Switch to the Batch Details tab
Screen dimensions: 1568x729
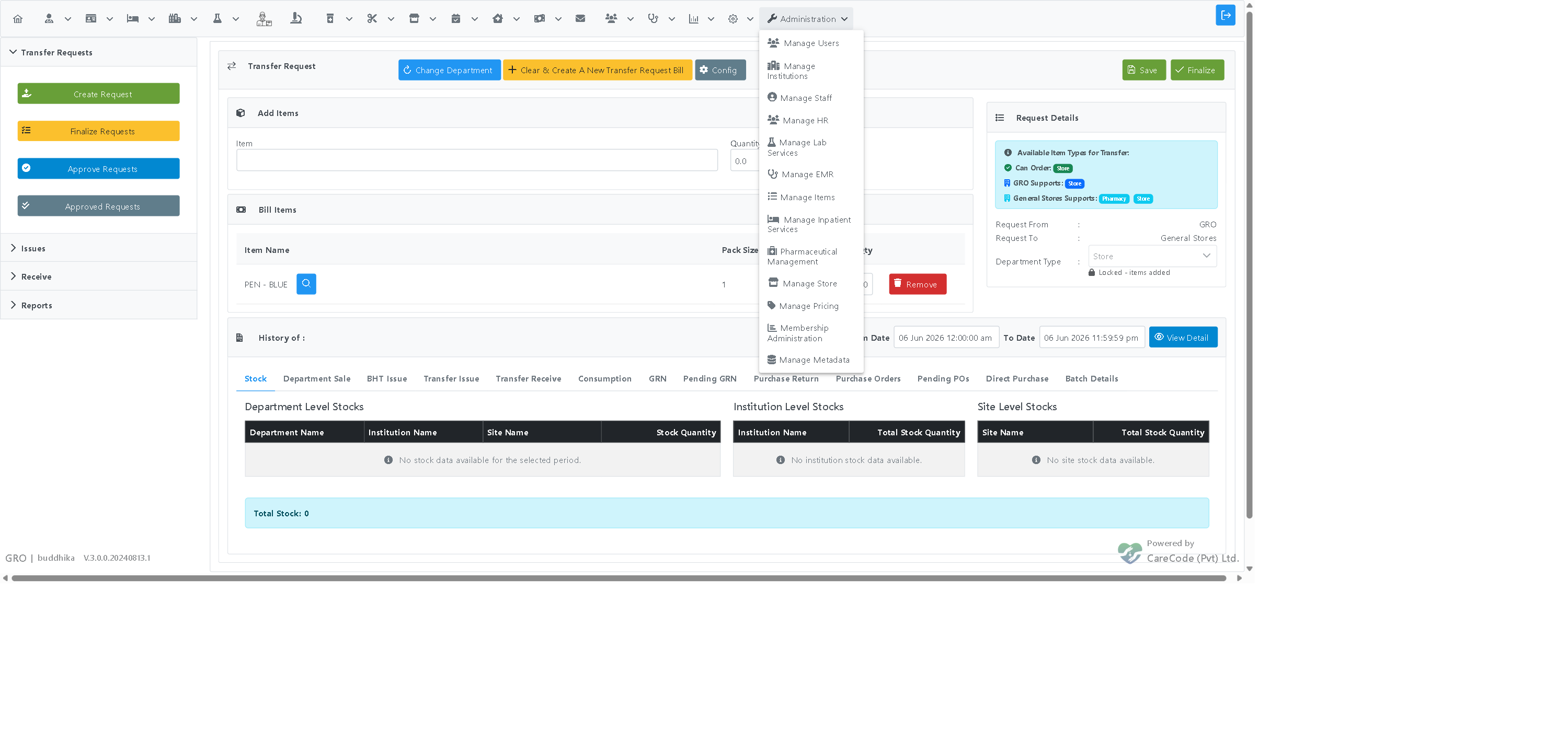point(1091,378)
